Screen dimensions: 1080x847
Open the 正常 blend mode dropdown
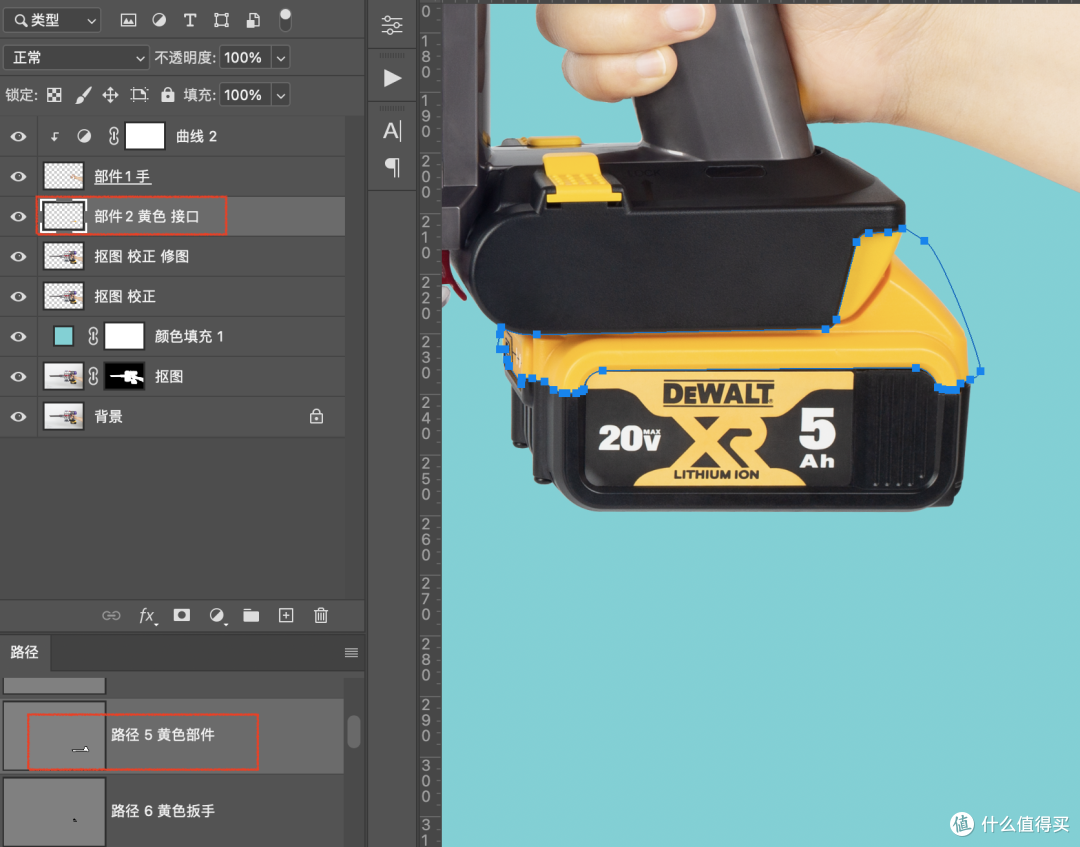[x=76, y=58]
